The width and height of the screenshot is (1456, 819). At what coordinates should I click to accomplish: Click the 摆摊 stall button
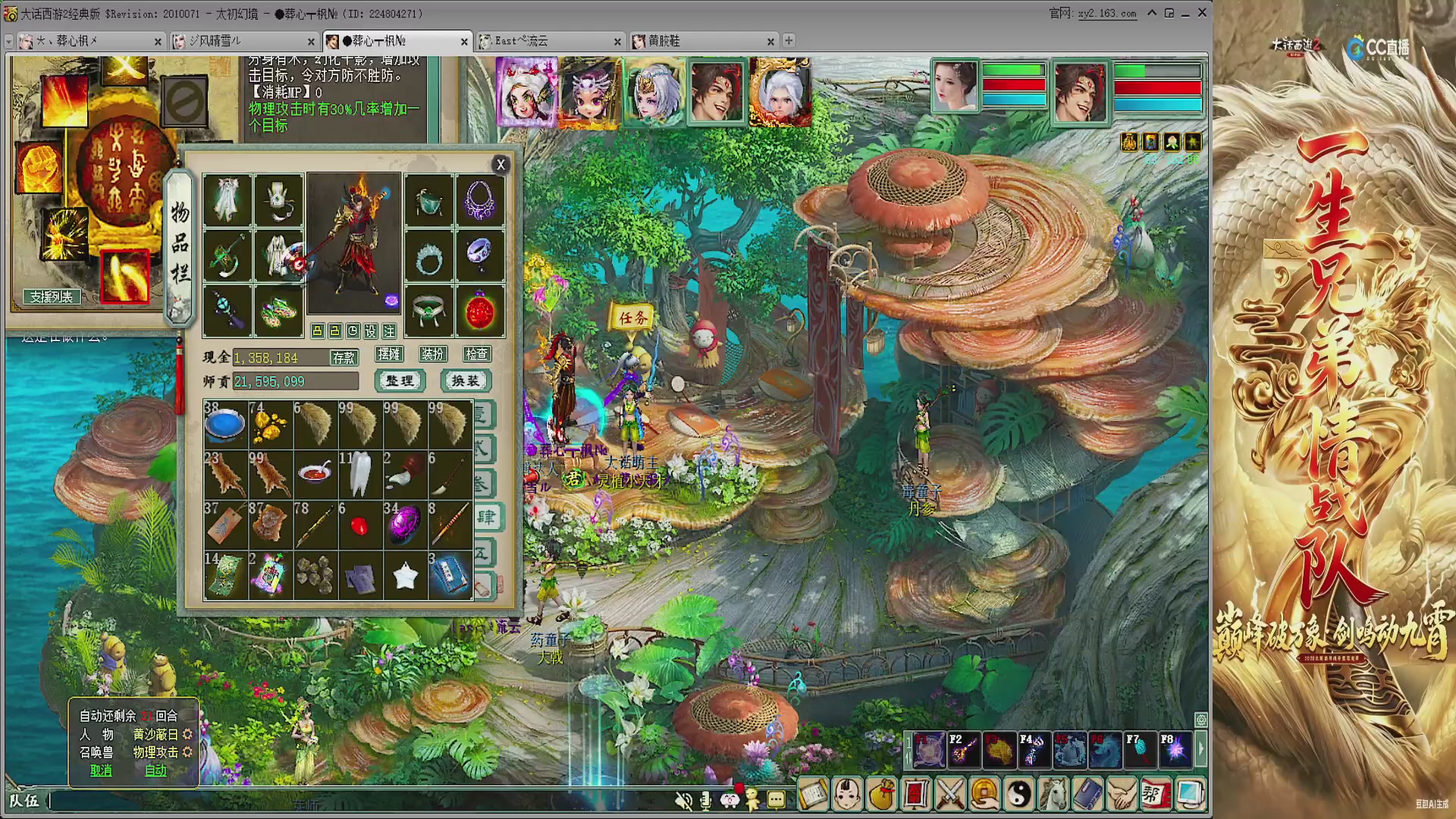click(x=389, y=354)
